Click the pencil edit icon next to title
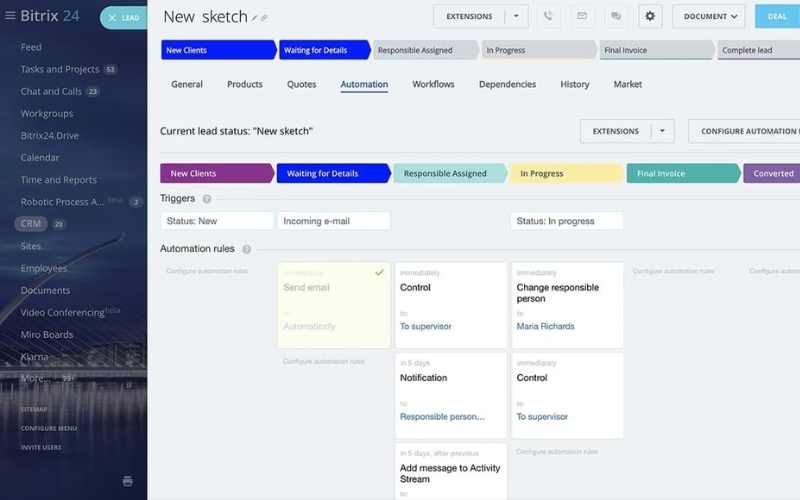The width and height of the screenshot is (800, 500). pyautogui.click(x=256, y=18)
